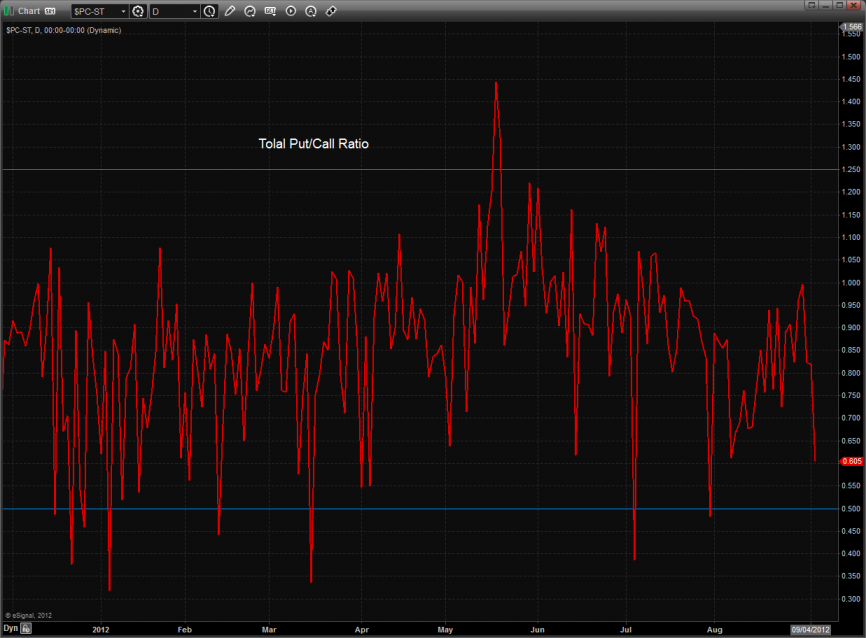Open the time template clock icon
The height and width of the screenshot is (638, 866).
[209, 11]
